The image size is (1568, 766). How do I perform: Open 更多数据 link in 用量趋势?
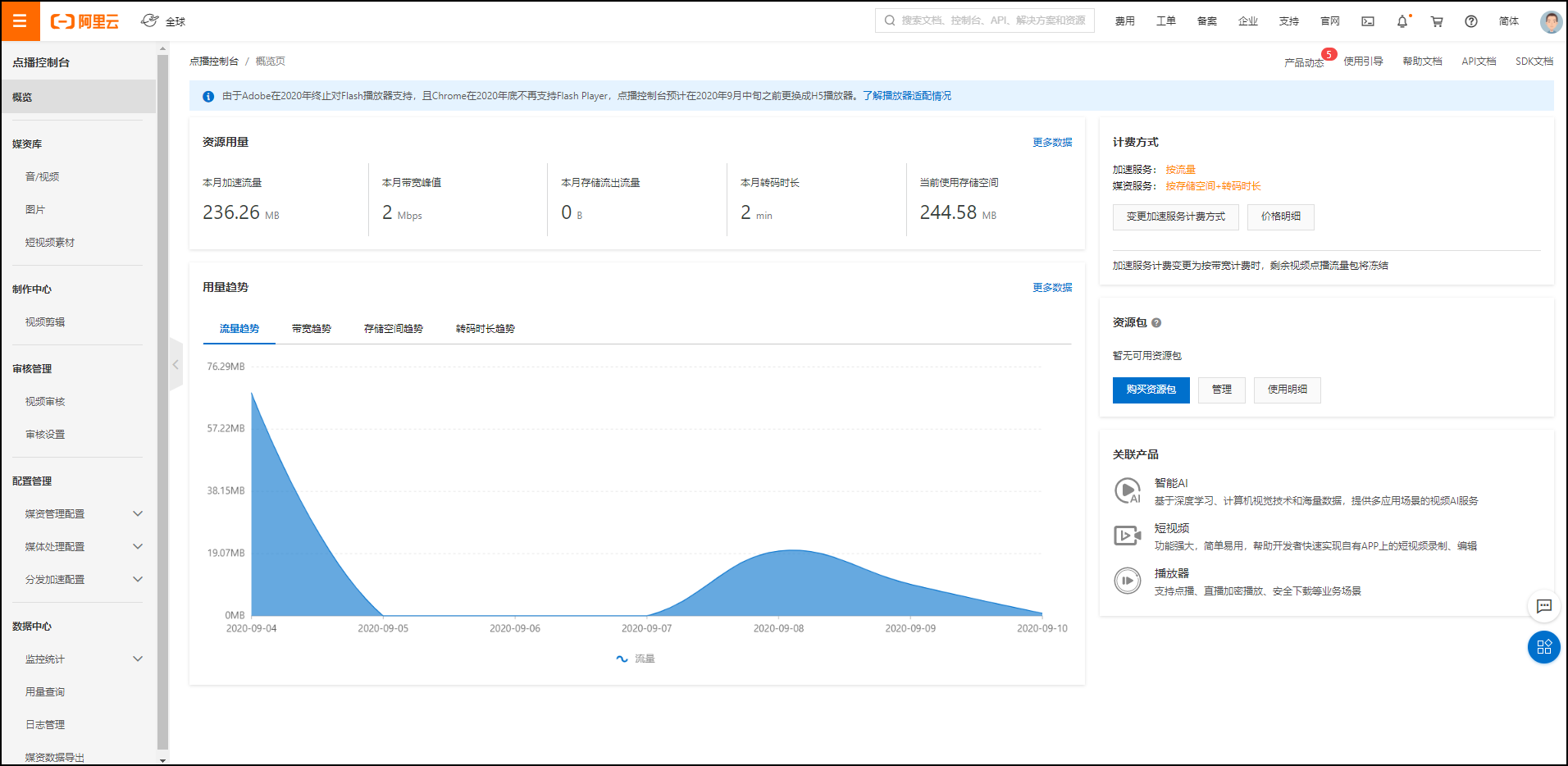coord(1052,288)
